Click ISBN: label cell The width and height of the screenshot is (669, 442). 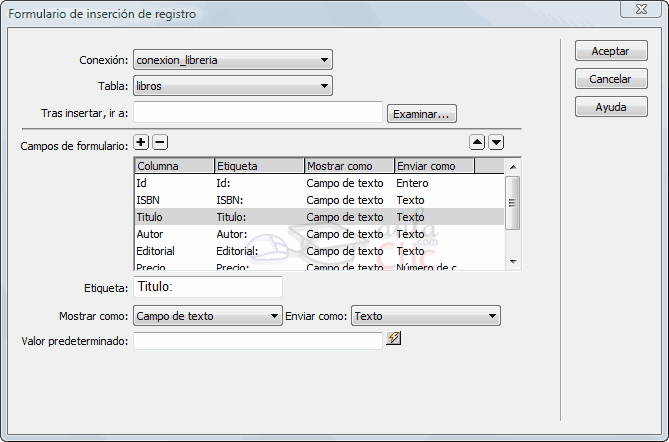pos(230,200)
